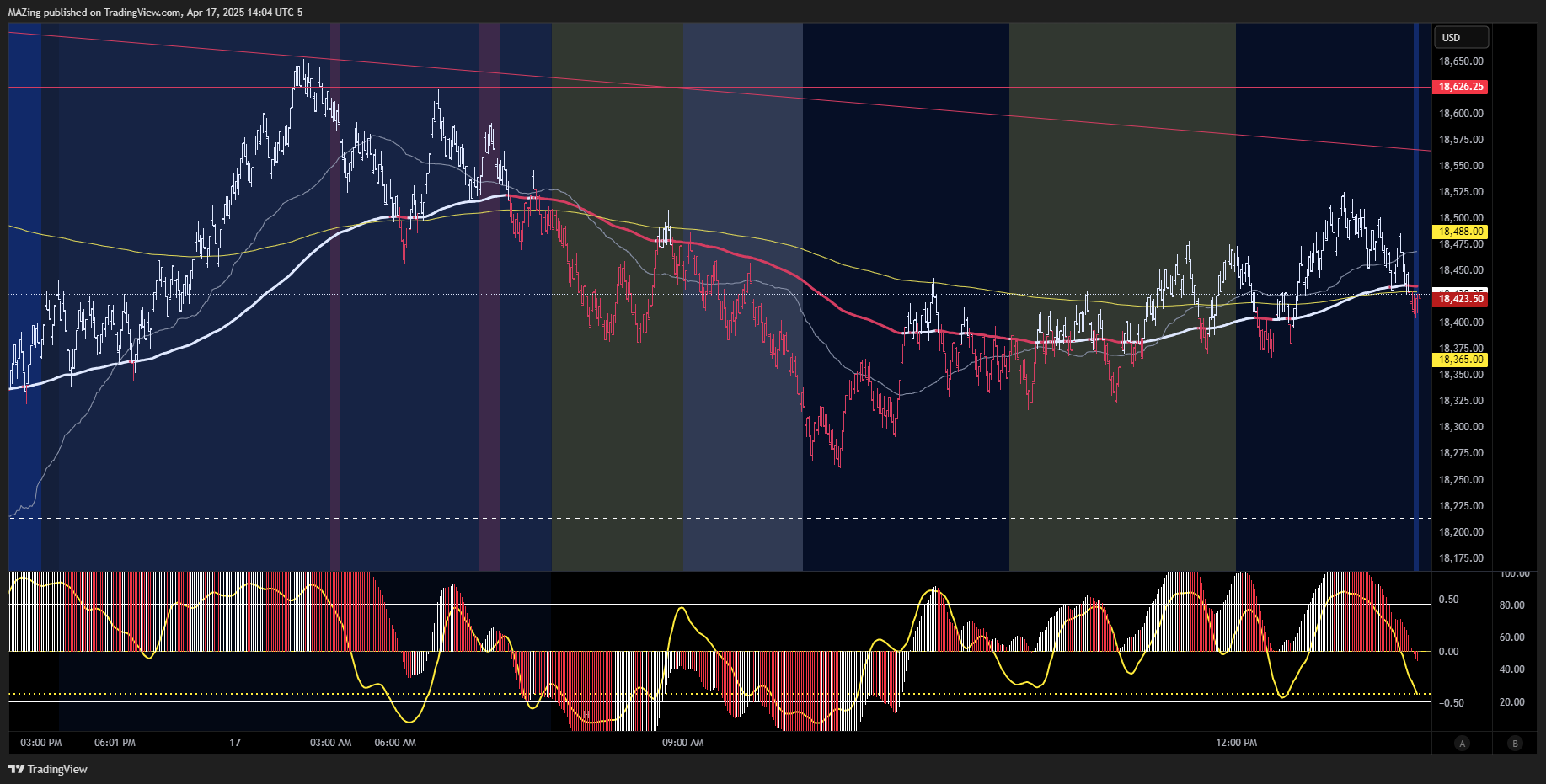Image resolution: width=1546 pixels, height=784 pixels.
Task: Click the yellow 18,488.00 price label
Action: click(1460, 232)
